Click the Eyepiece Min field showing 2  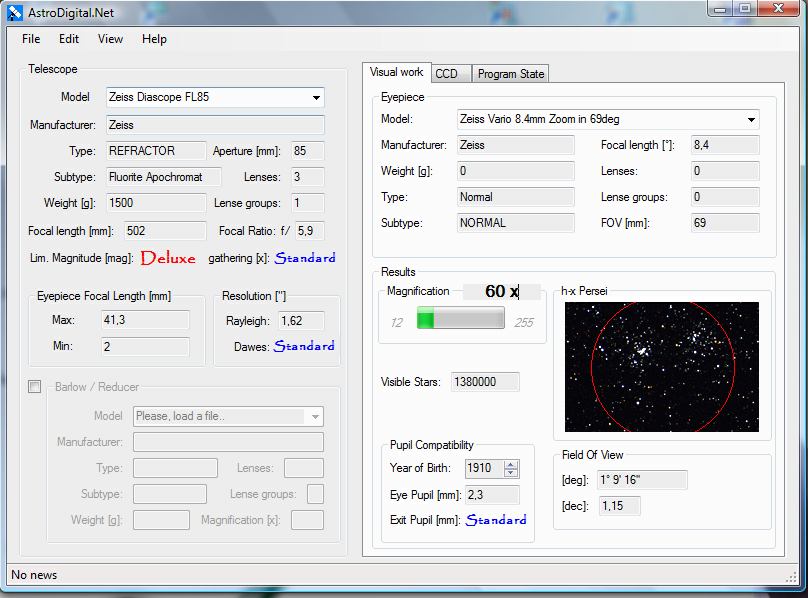coord(145,346)
